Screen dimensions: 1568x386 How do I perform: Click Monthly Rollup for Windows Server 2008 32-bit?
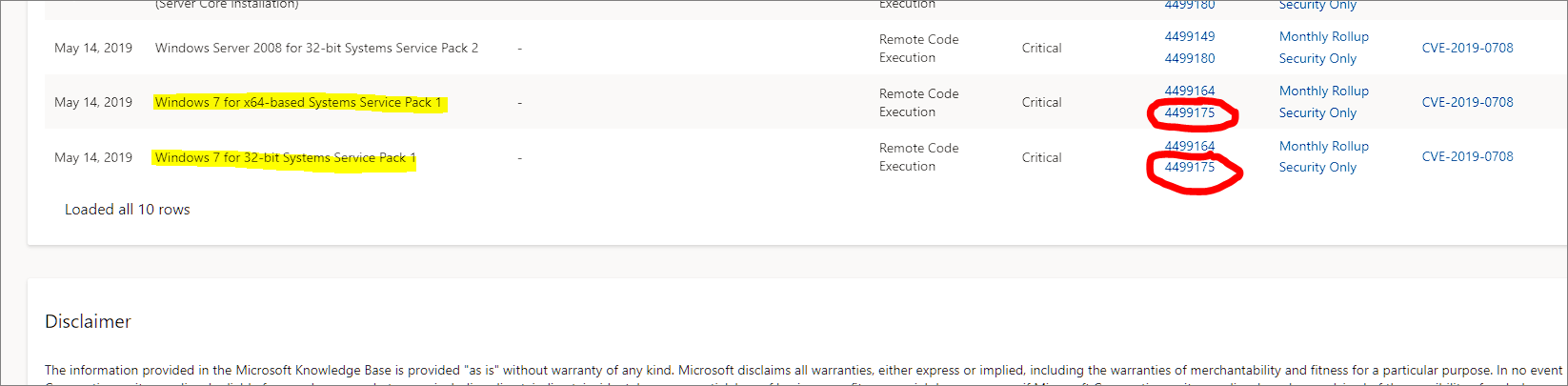(1323, 37)
